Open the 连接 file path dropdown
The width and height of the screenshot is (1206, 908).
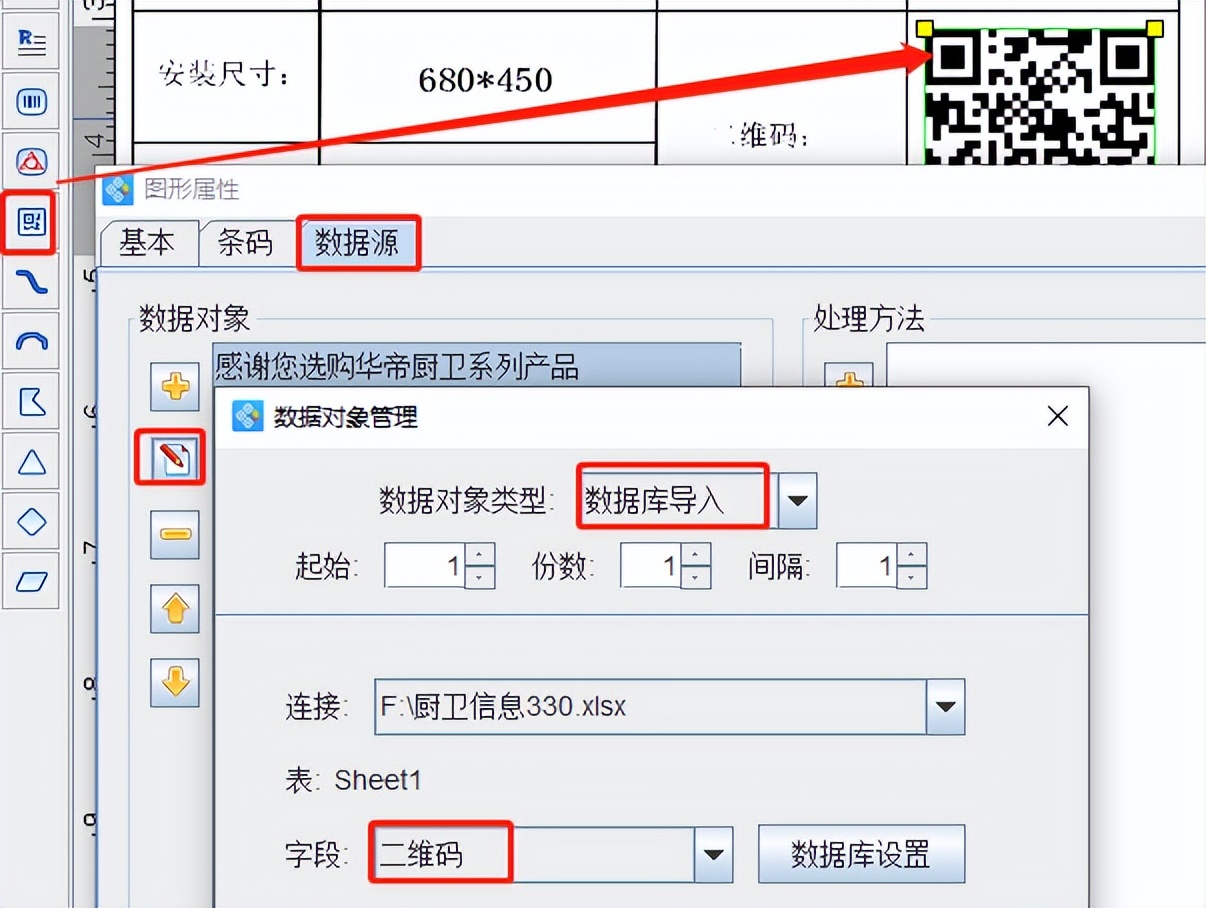945,707
